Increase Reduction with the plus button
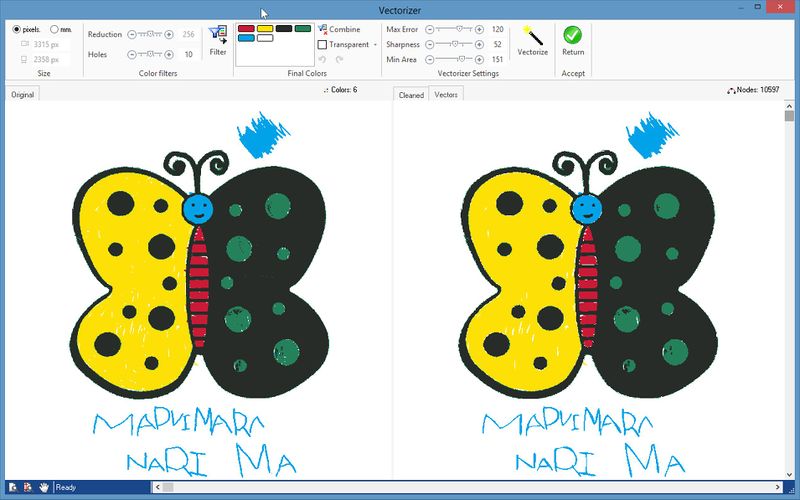The image size is (800, 500). point(168,34)
